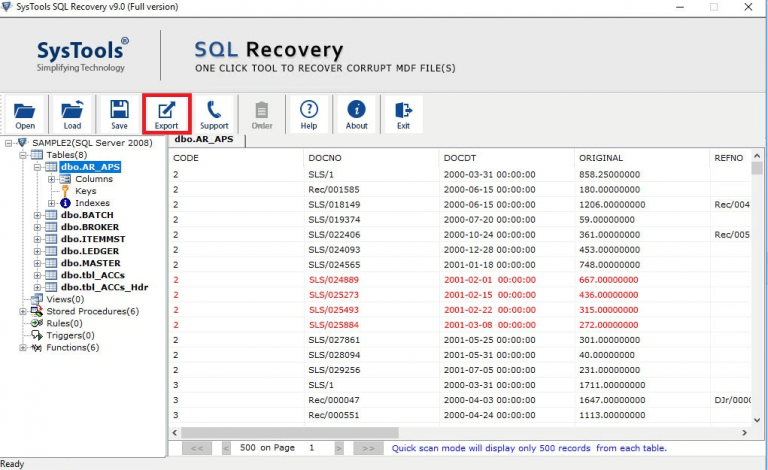Select dbo.MASTER in the tree
The width and height of the screenshot is (768, 470).
[91, 263]
